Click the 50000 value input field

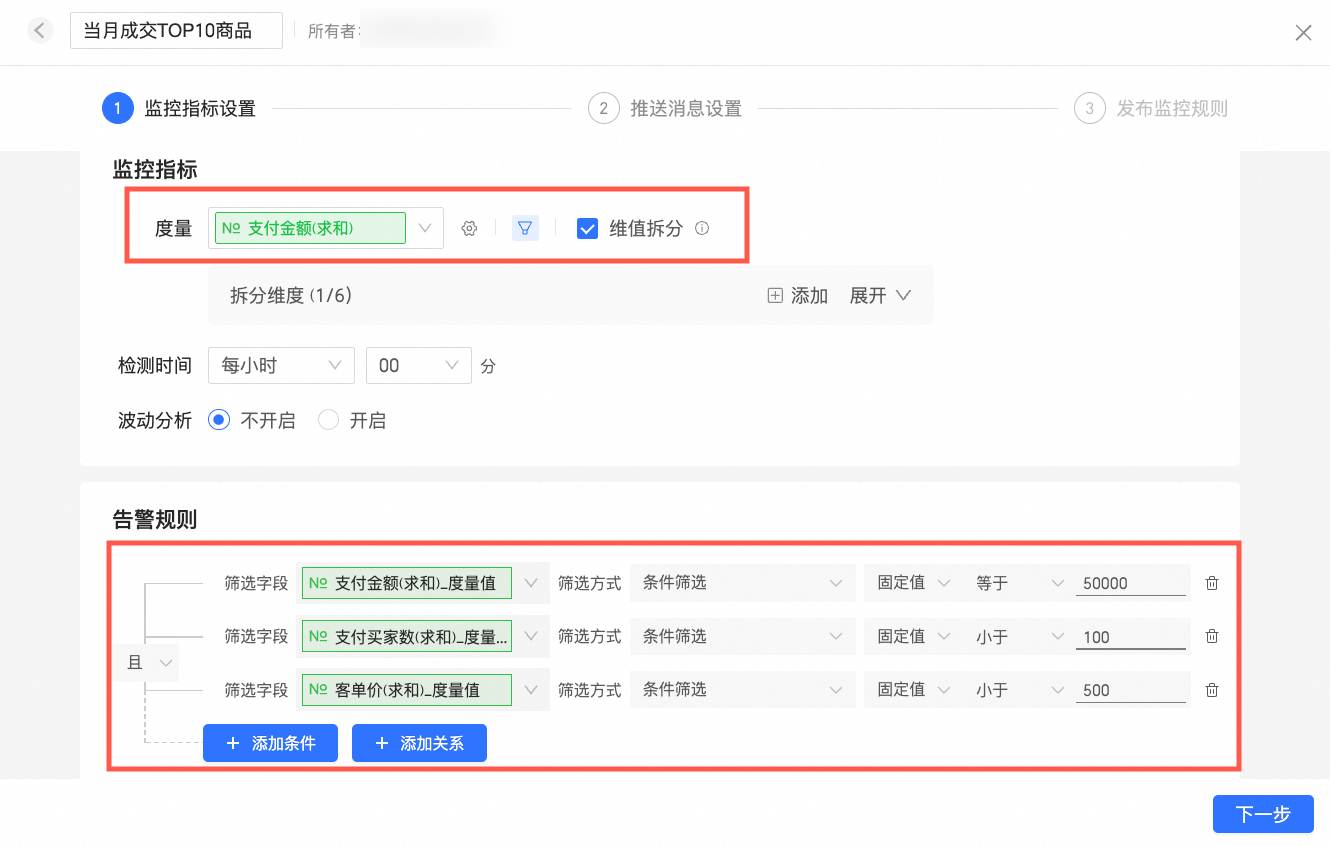click(1131, 583)
